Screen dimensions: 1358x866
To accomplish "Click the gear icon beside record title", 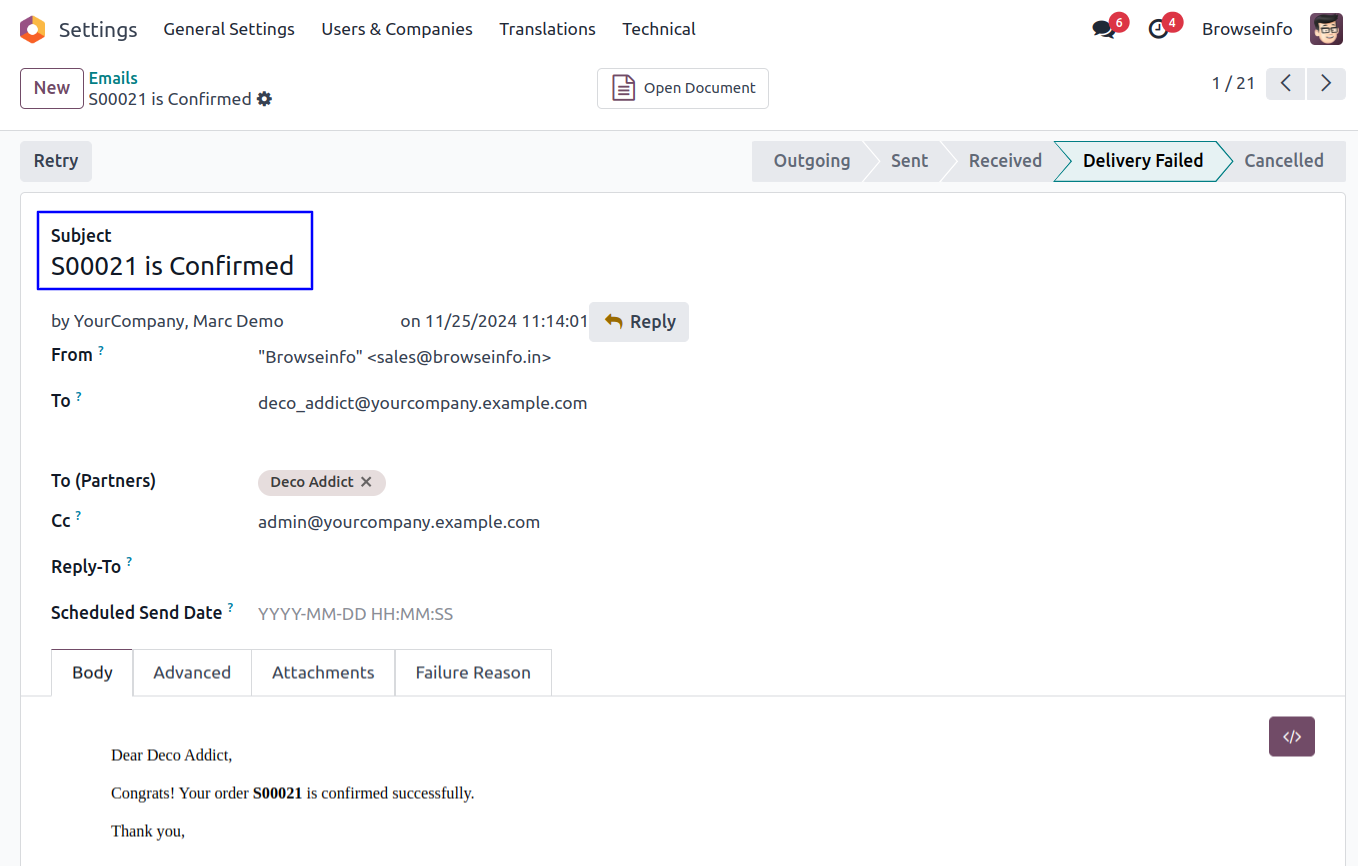I will 264,99.
